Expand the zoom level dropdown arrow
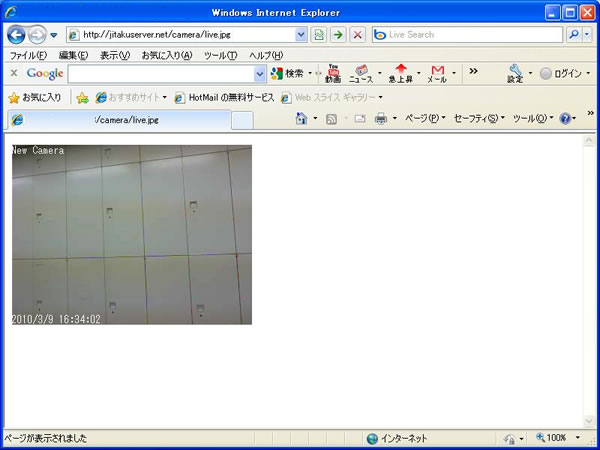600x450 pixels. coord(578,438)
